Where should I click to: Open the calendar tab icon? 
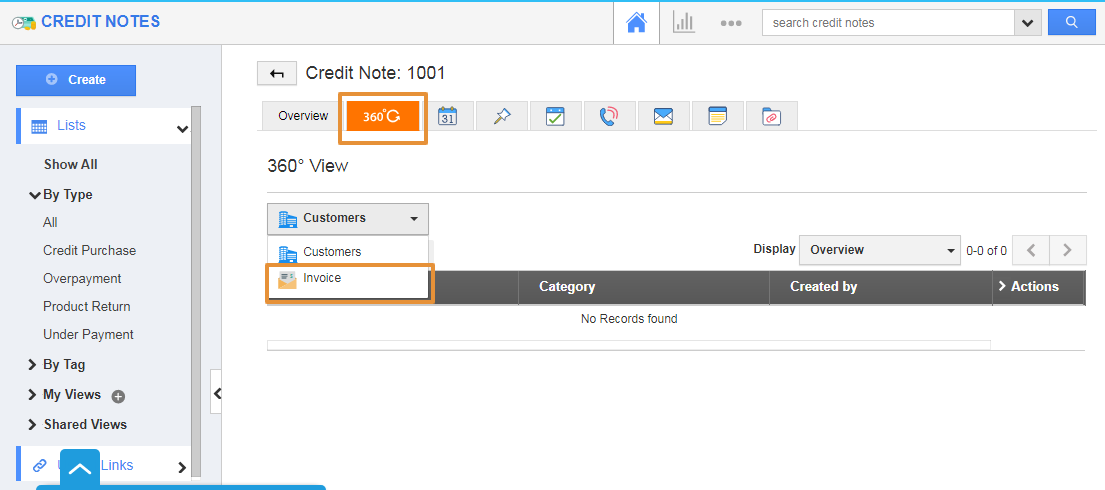coord(447,116)
